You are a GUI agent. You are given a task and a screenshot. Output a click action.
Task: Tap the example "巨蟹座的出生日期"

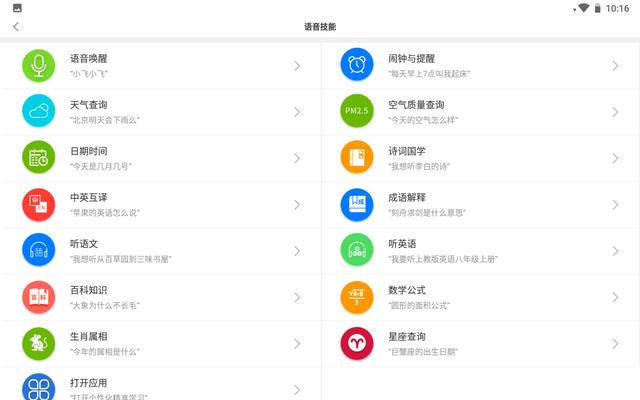(423, 352)
